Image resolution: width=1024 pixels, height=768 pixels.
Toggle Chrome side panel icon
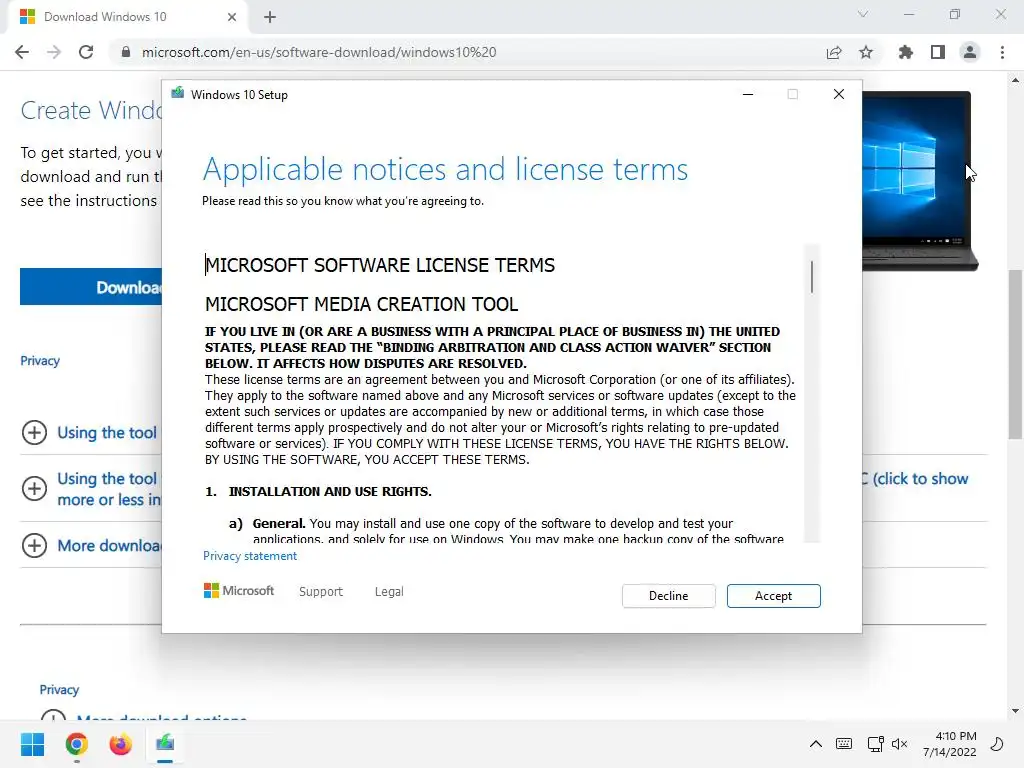[x=938, y=52]
